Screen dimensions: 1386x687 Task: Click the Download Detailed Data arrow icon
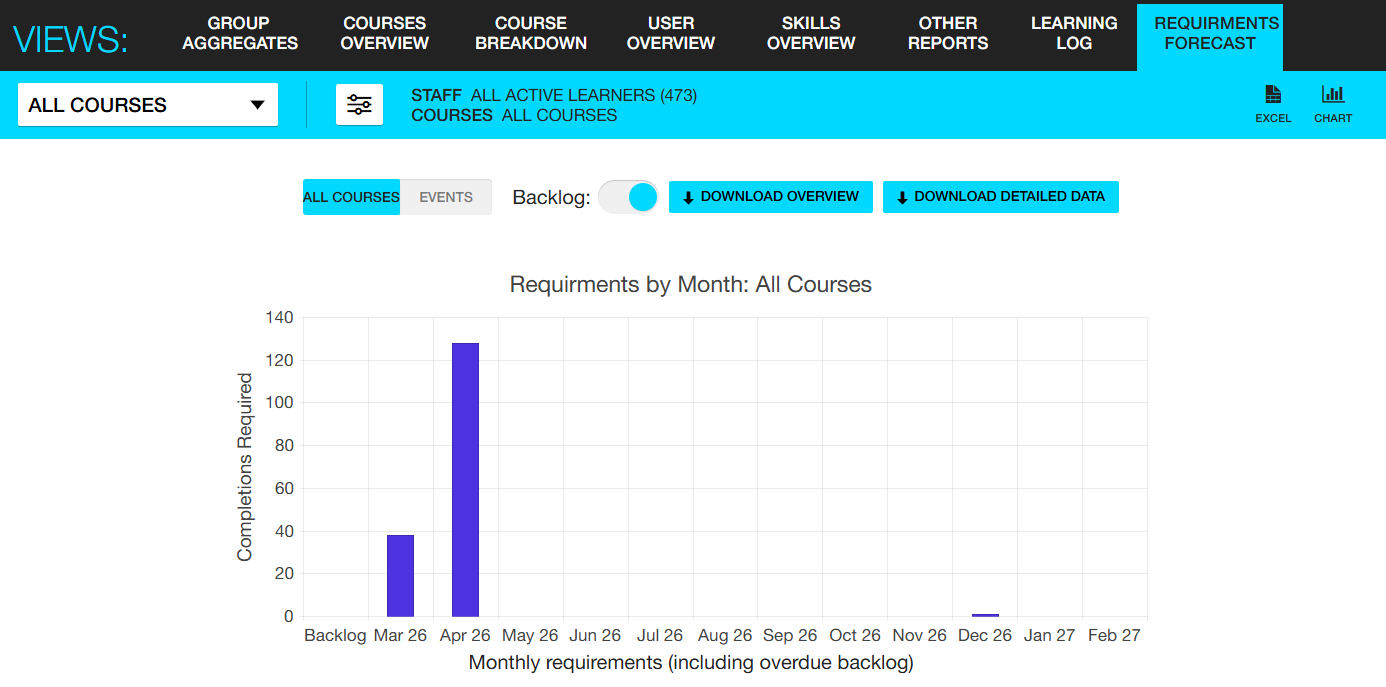pyautogui.click(x=902, y=198)
